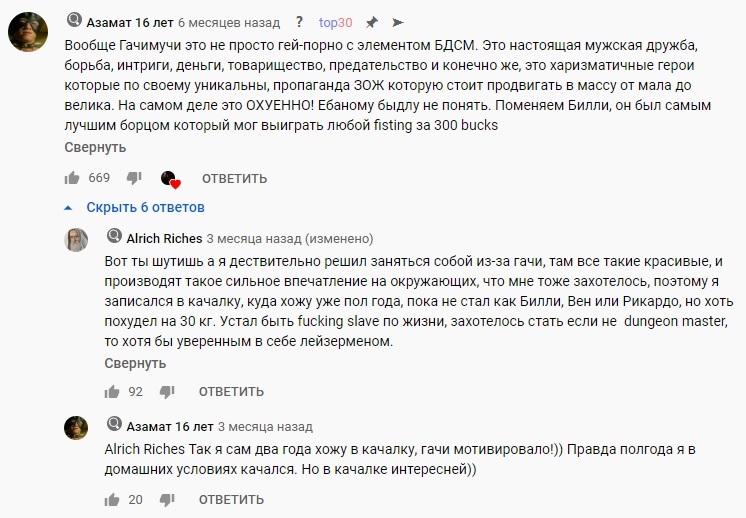Open Alrich Riches' channel via username

(164, 239)
